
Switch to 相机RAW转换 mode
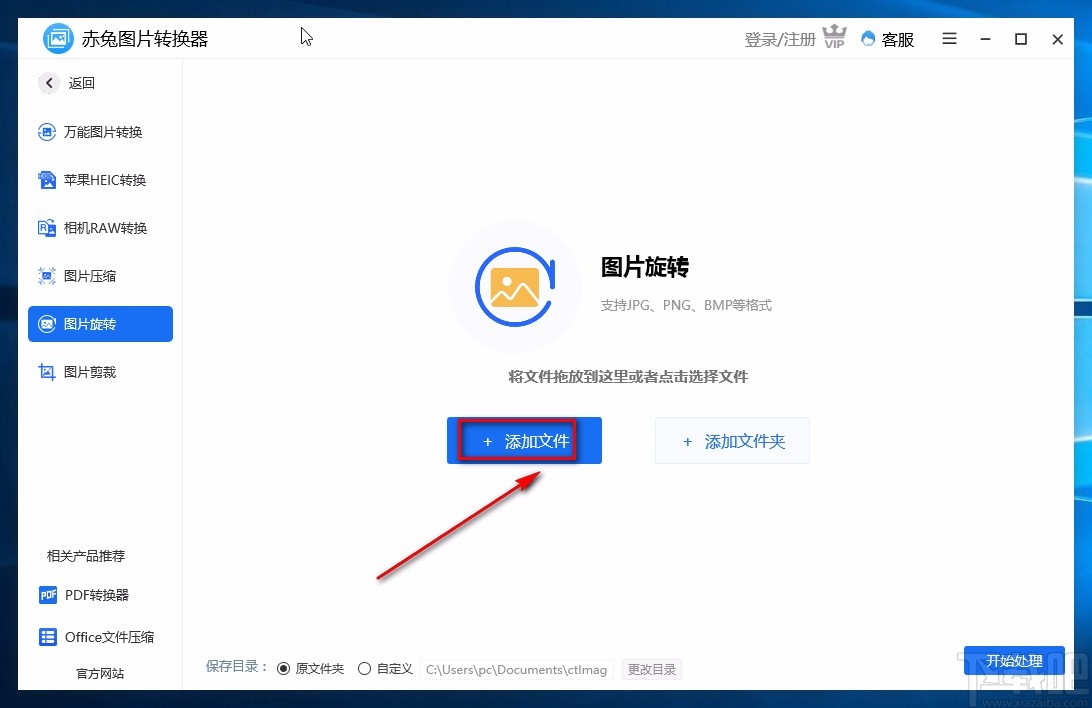tap(100, 228)
